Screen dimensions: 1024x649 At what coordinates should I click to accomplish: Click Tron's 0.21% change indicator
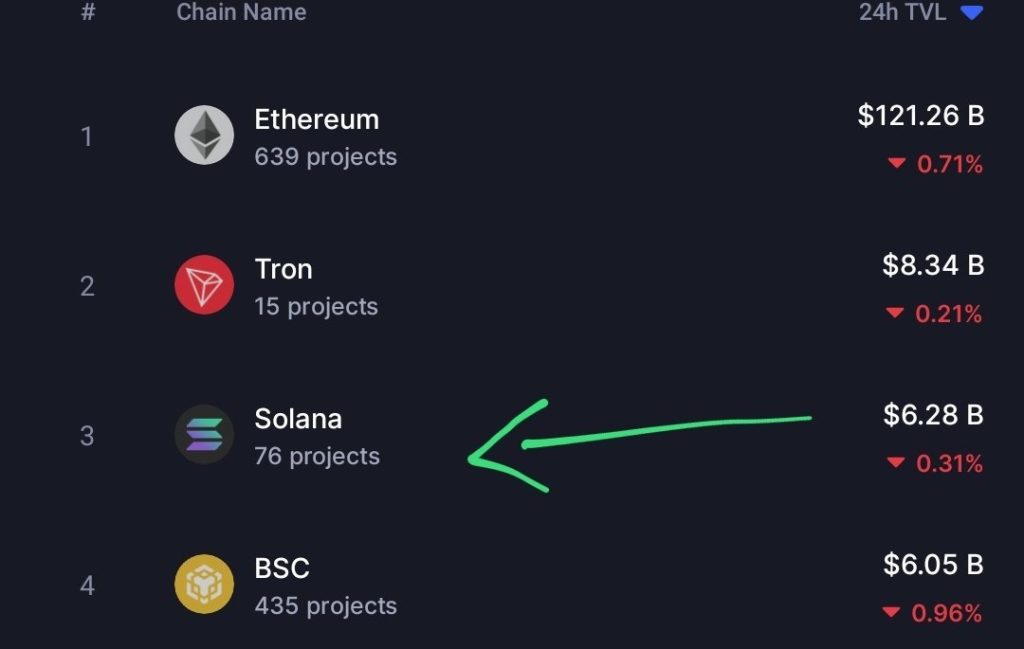[x=934, y=314]
